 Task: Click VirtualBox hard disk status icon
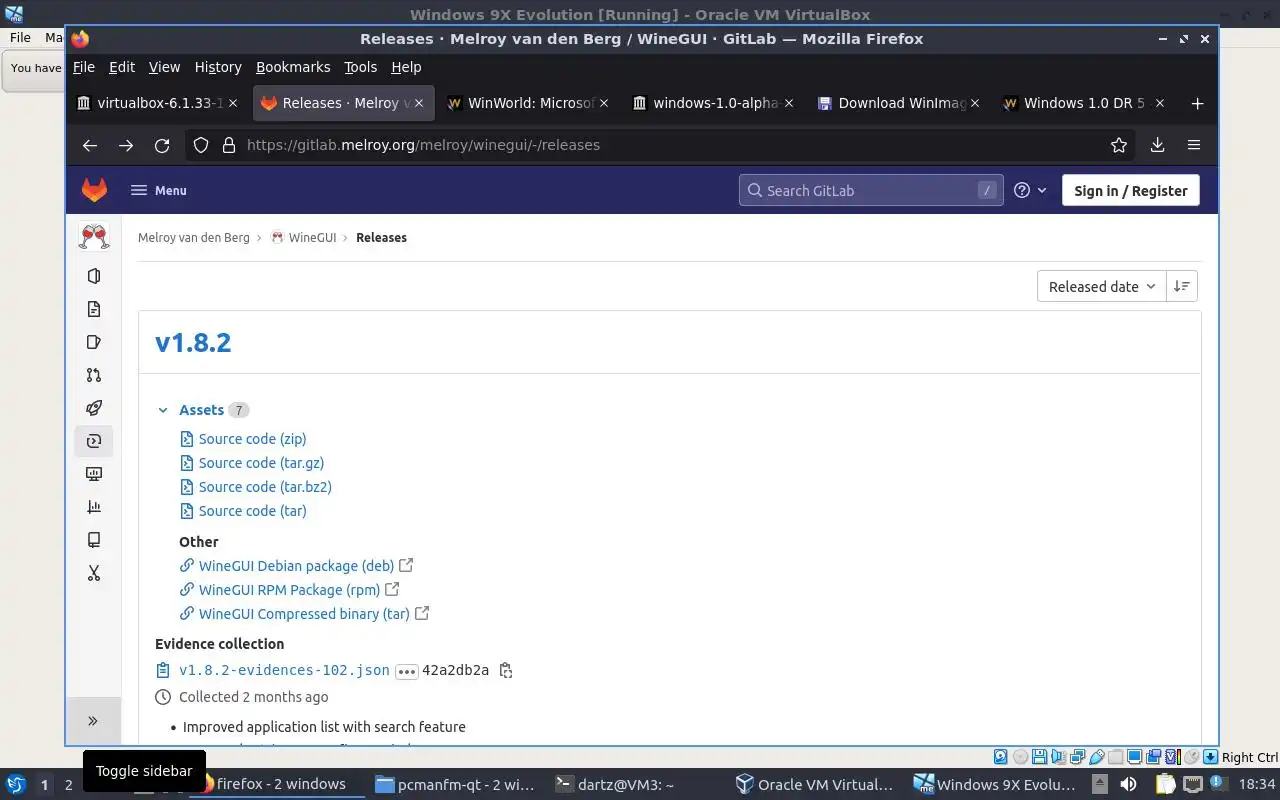(x=1001, y=757)
